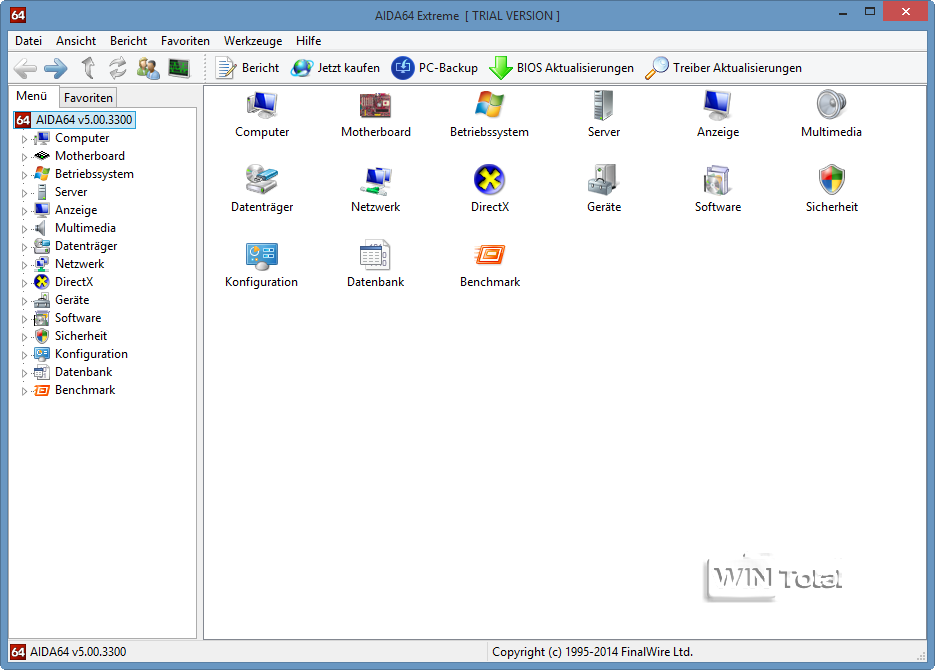
Task: Open the Datenträger drive icon
Action: (261, 181)
